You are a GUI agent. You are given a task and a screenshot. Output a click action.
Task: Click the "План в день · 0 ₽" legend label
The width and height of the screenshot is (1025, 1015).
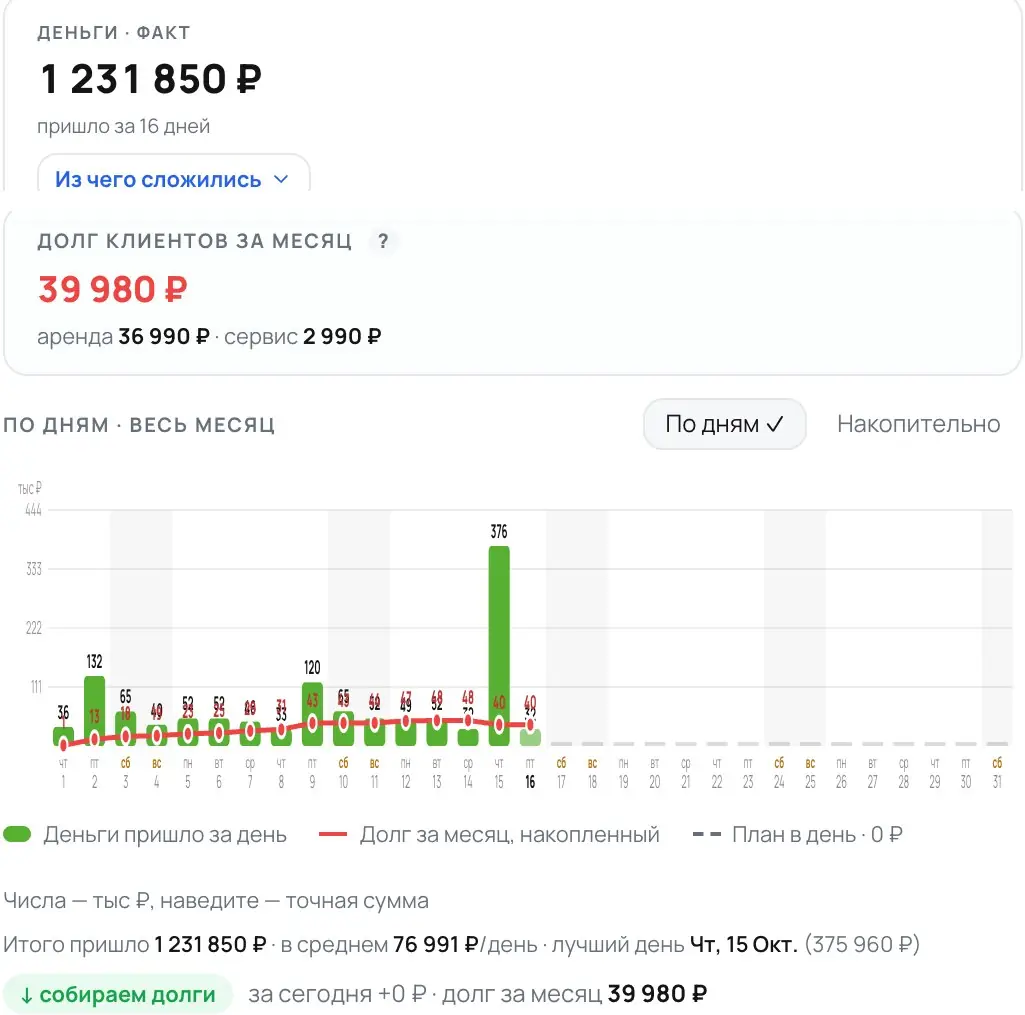pyautogui.click(x=817, y=835)
